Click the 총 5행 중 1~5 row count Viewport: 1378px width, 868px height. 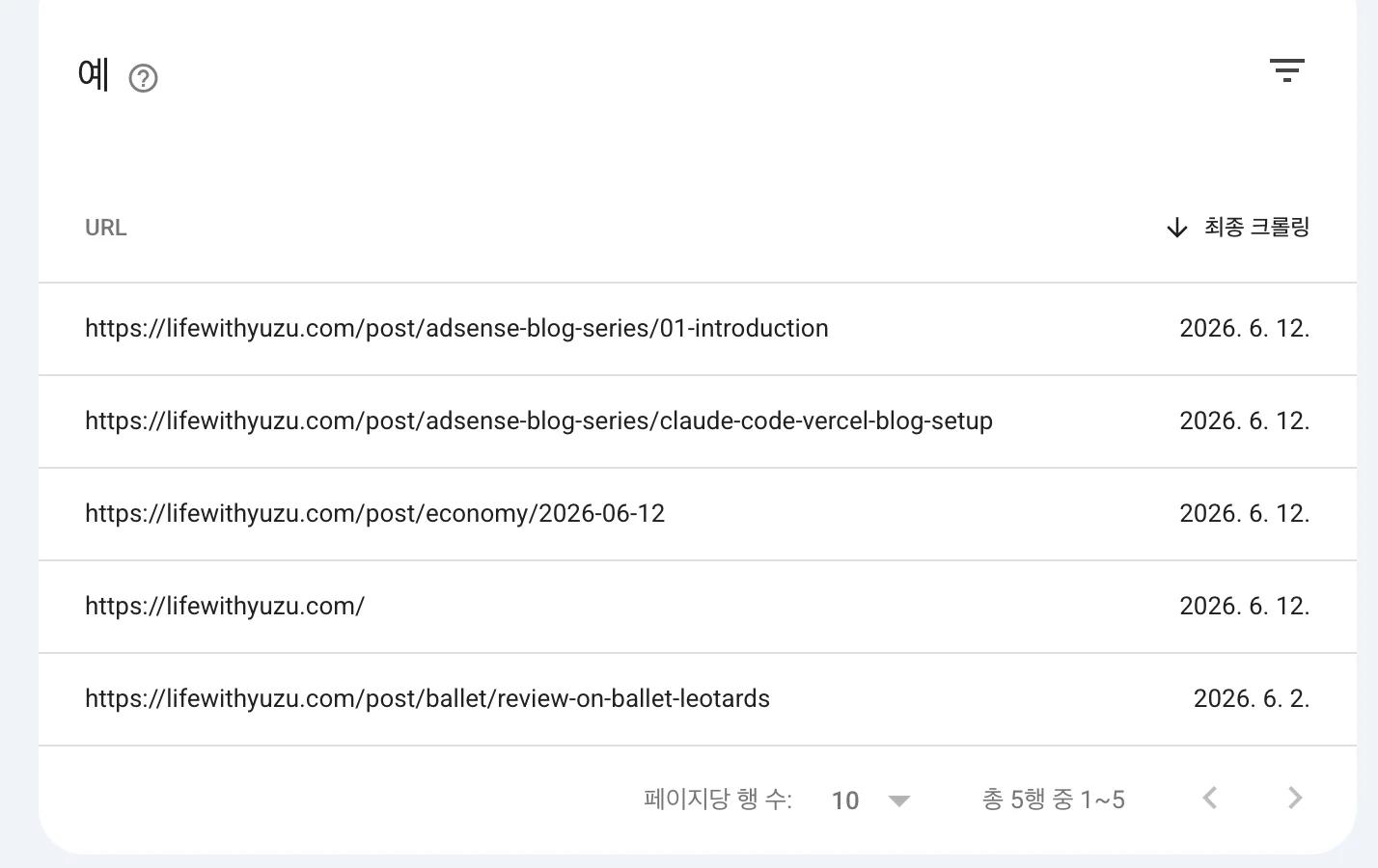[x=1054, y=800]
